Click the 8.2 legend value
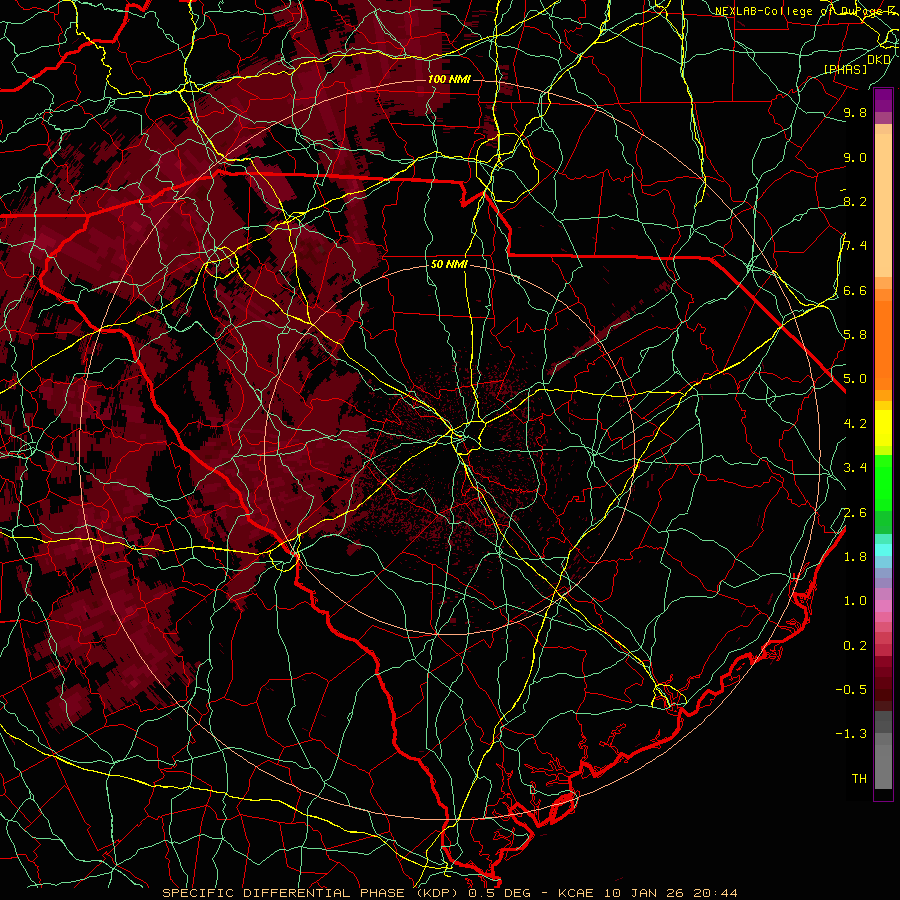This screenshot has width=900, height=900. (855, 201)
